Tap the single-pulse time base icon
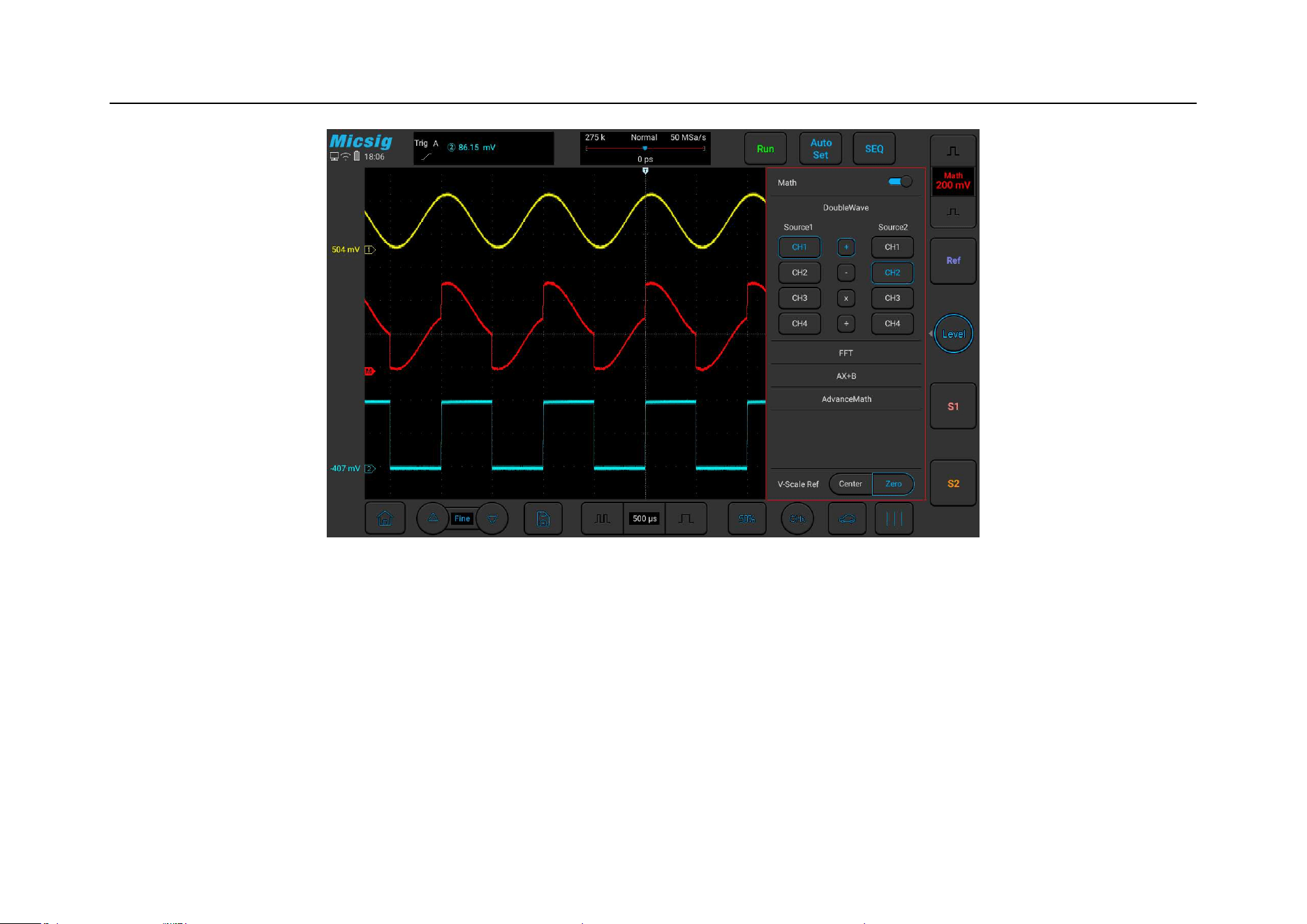This screenshot has width=1307, height=924. pos(686,519)
